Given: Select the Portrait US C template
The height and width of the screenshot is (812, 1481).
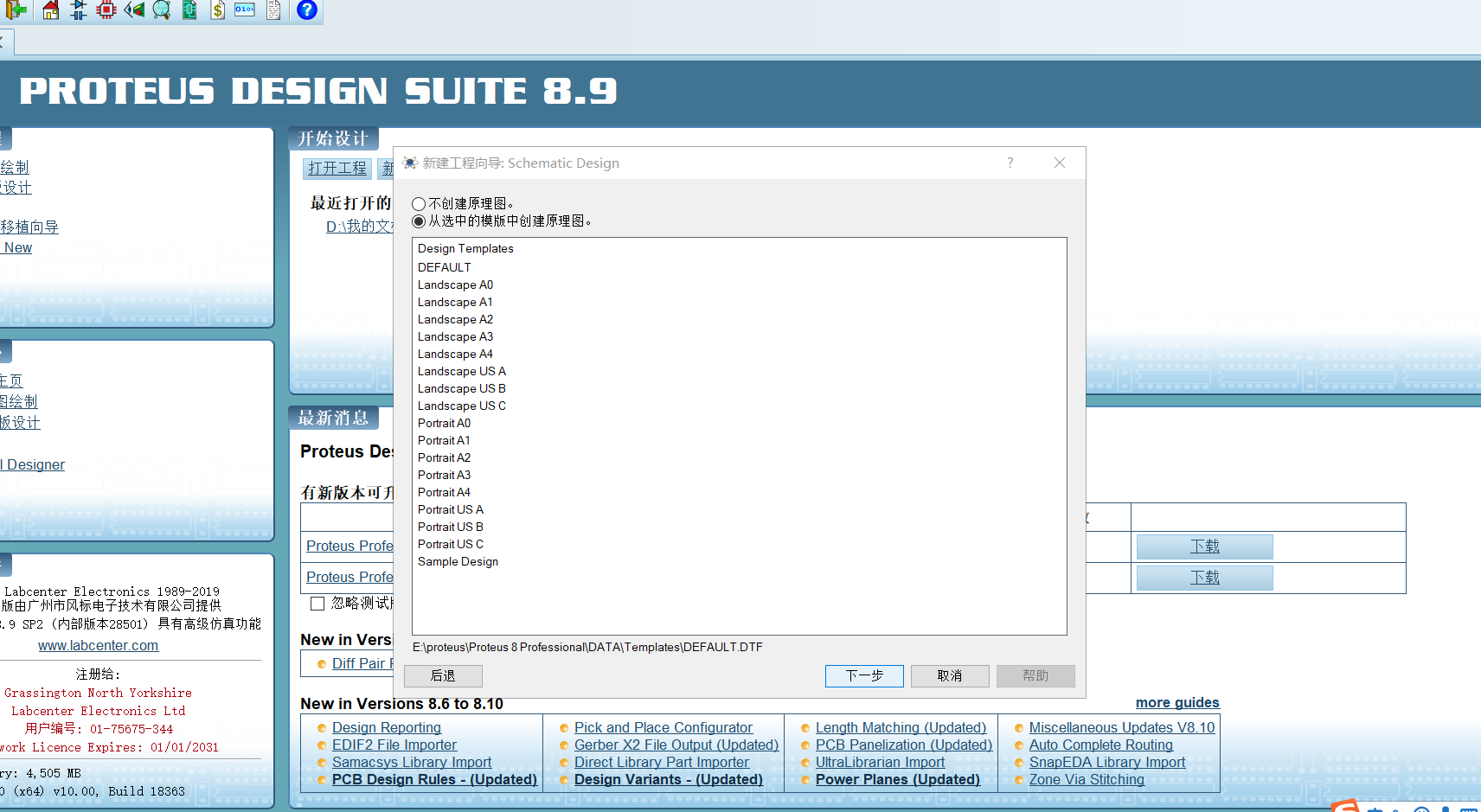Looking at the screenshot, I should [x=451, y=544].
